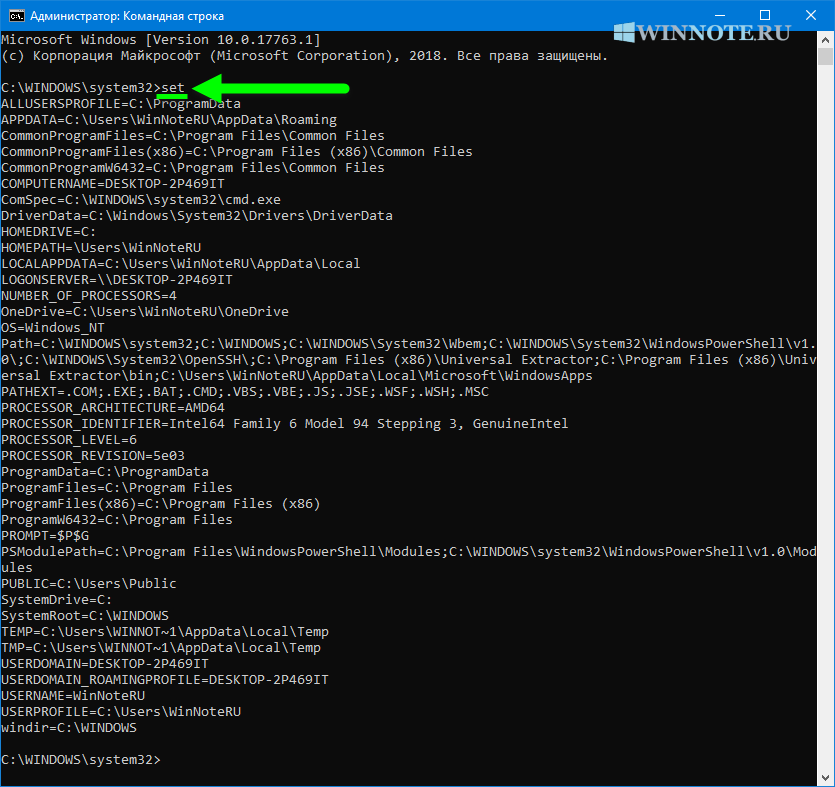Image resolution: width=835 pixels, height=787 pixels.
Task: Click the 'PROMPT=$P$G' line
Action: (x=45, y=536)
